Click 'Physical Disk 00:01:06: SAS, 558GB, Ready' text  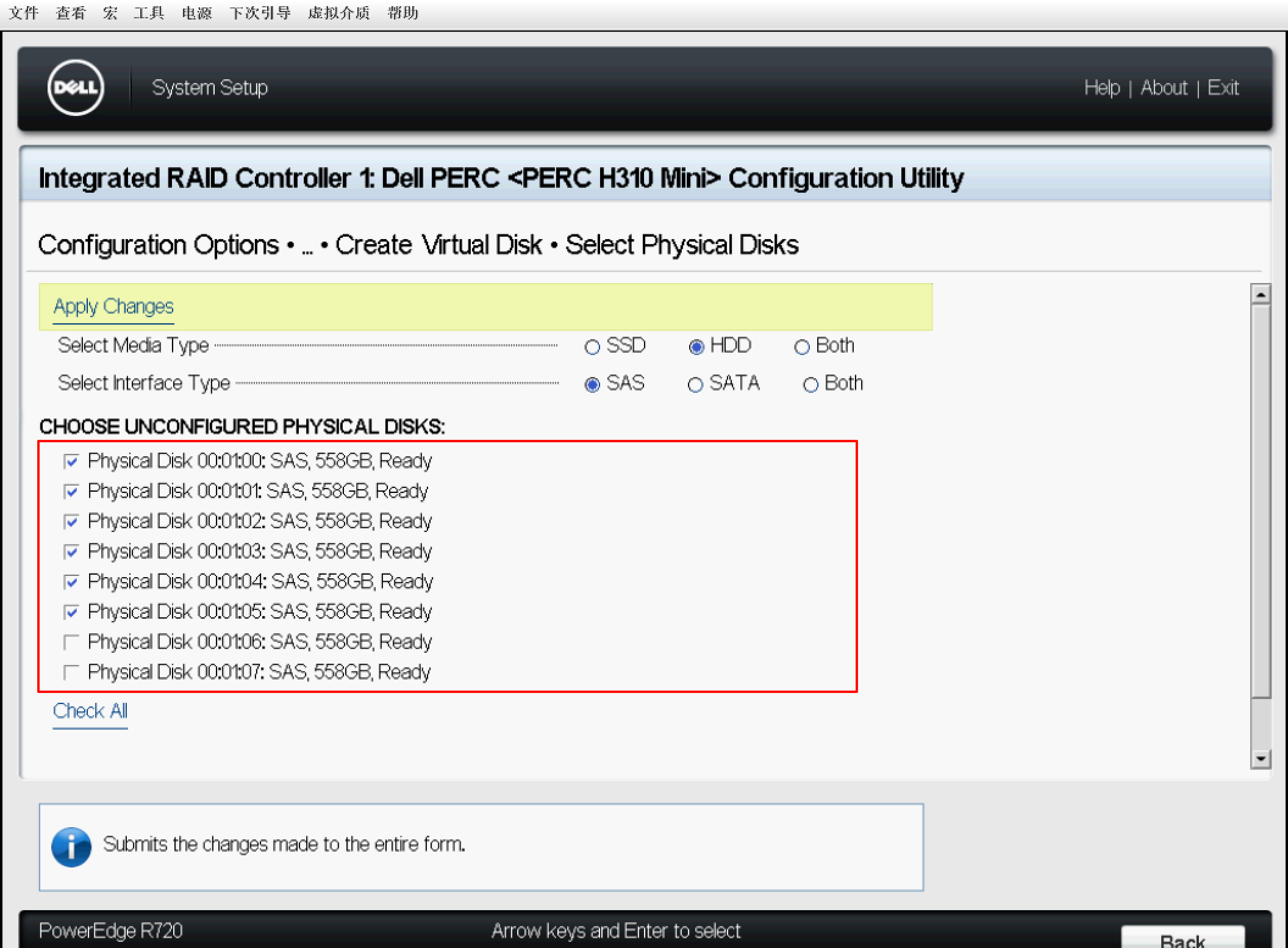click(x=260, y=642)
